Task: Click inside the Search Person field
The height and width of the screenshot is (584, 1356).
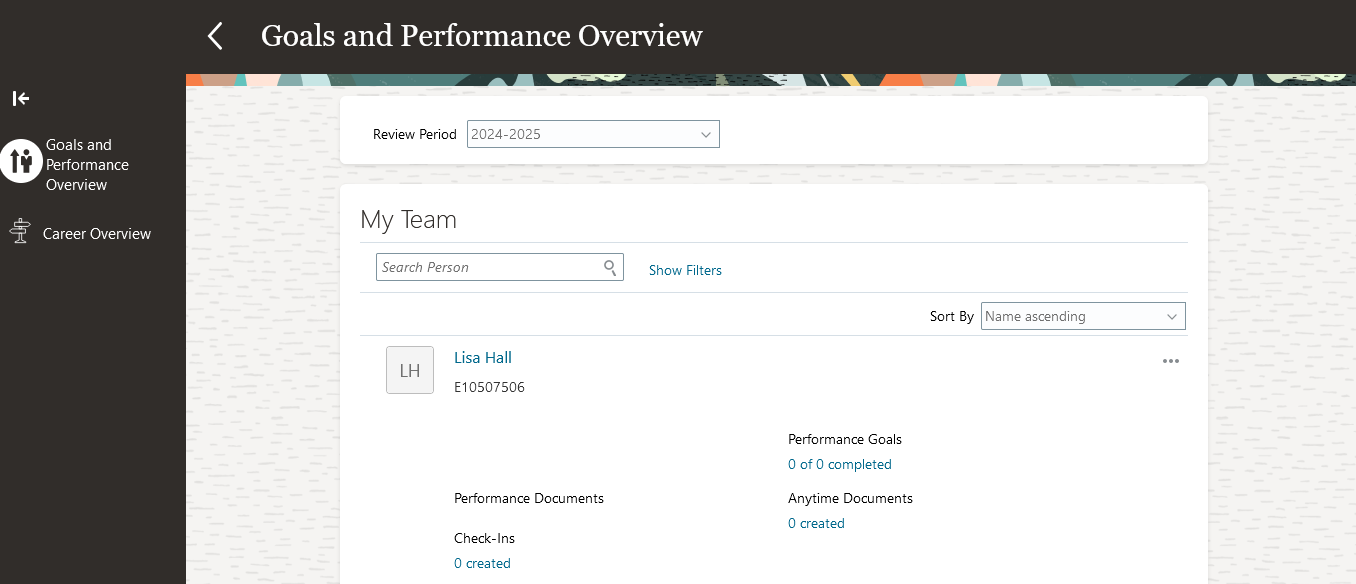Action: pyautogui.click(x=490, y=267)
